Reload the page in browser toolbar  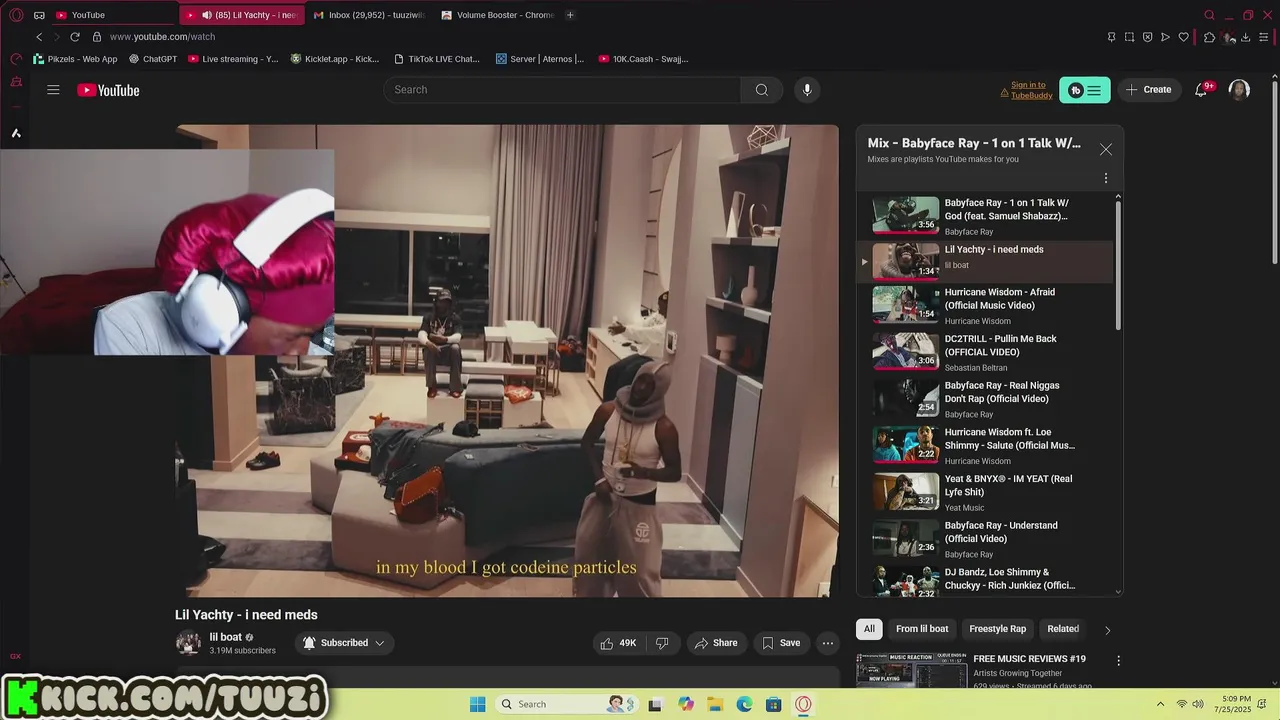click(74, 37)
